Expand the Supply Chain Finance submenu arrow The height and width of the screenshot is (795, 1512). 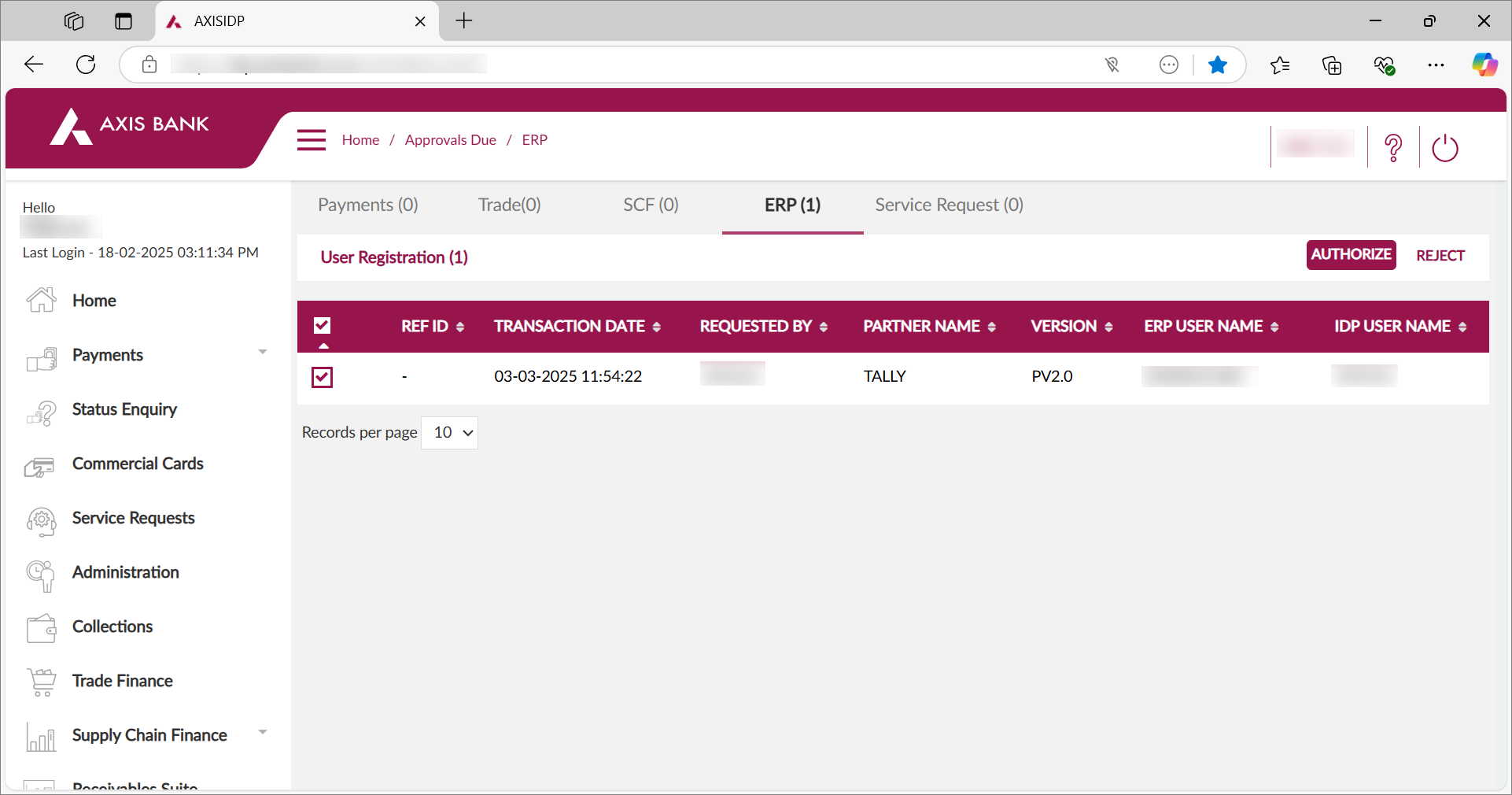[x=263, y=732]
